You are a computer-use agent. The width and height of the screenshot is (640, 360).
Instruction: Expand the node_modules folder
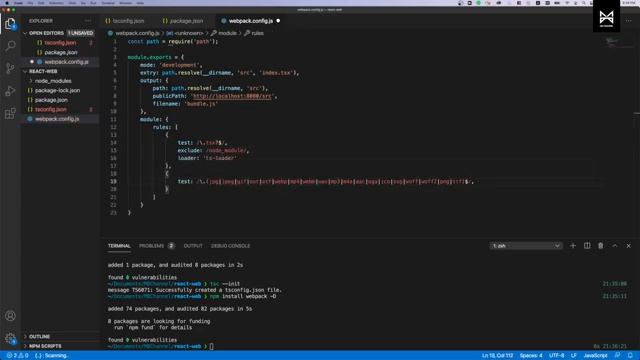53,81
